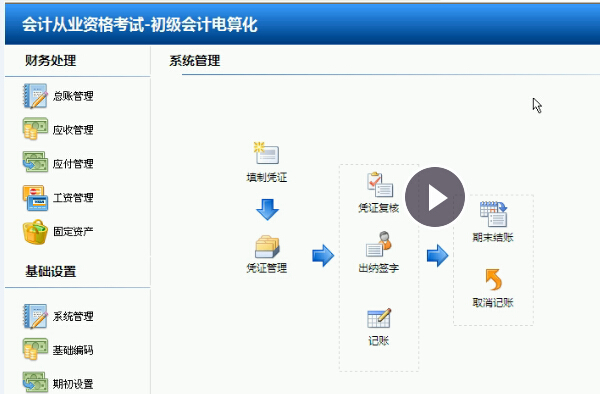
Task: Launch 填制凭证 new voucher icon
Action: [x=266, y=153]
